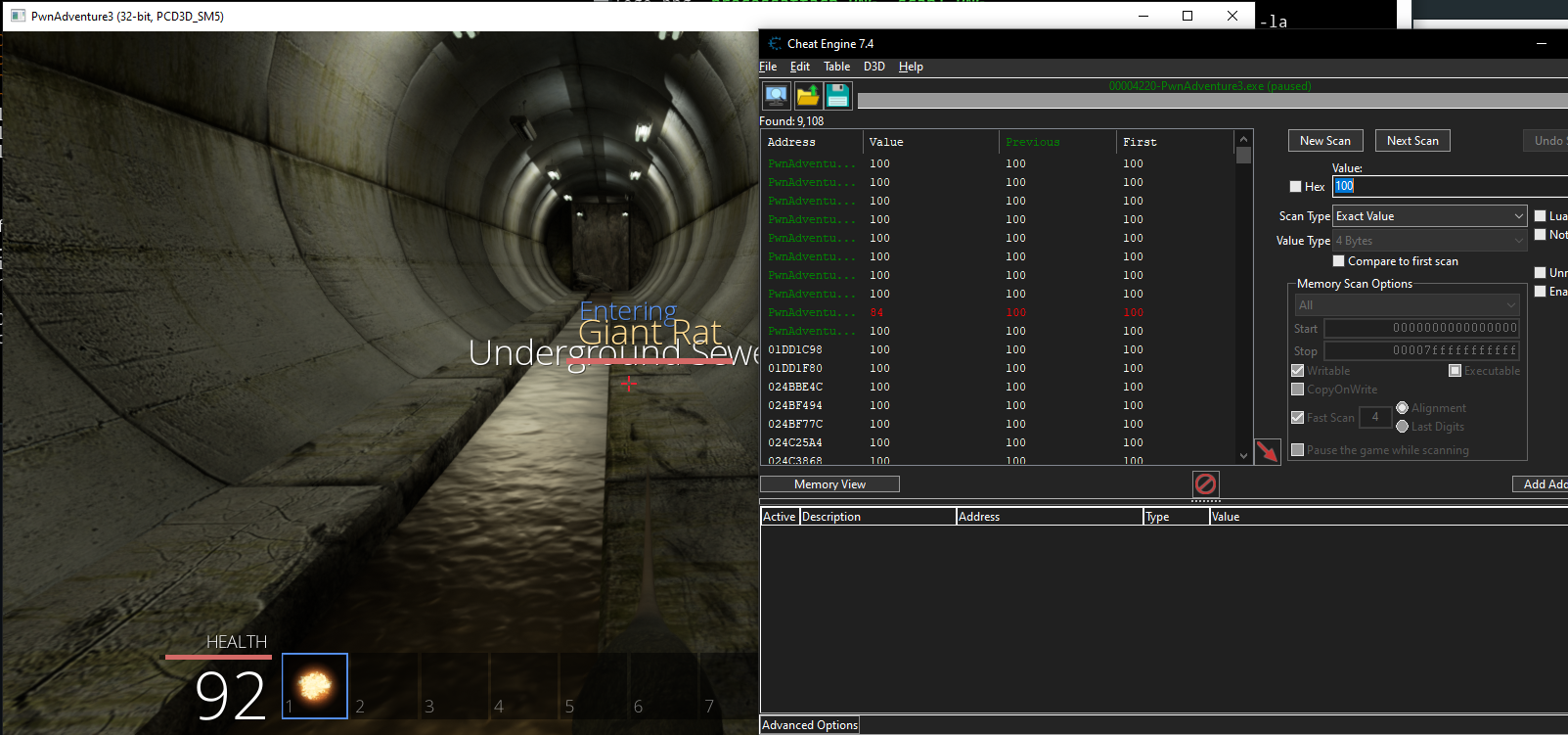Image resolution: width=1568 pixels, height=735 pixels.
Task: Click the scan Value input field
Action: click(1450, 186)
